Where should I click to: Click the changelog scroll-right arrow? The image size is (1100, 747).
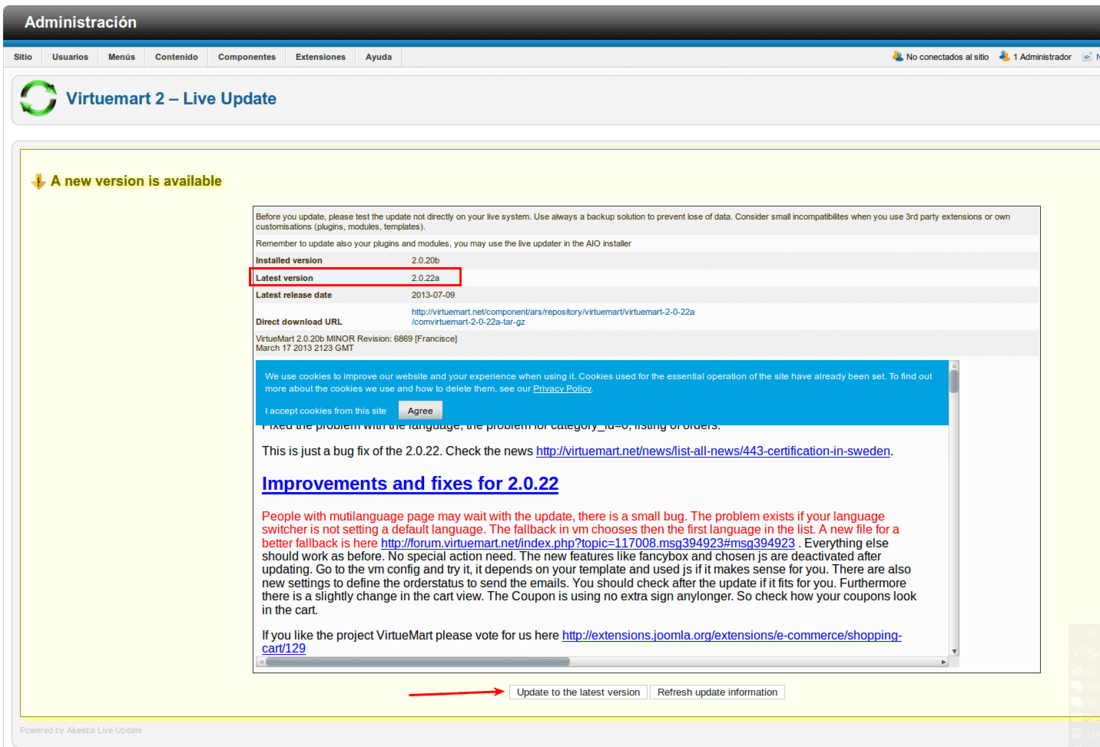(x=944, y=661)
